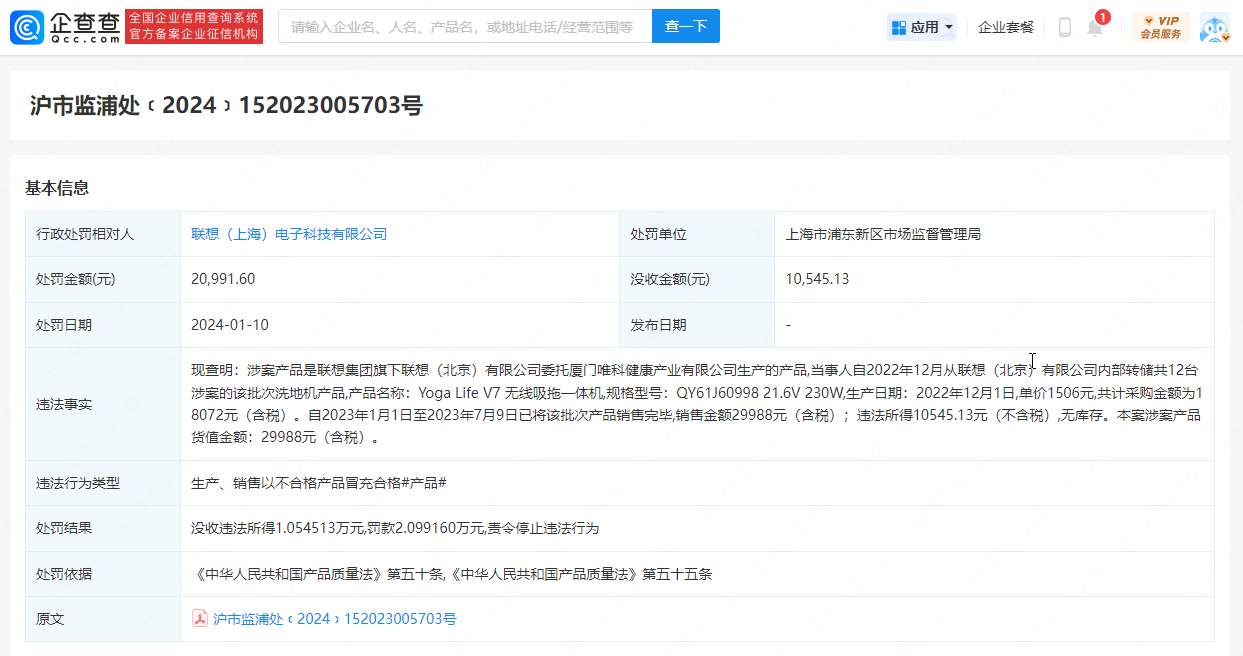Select the 原文 label cell
Viewport: 1243px width, 656px height.
tap(103, 619)
